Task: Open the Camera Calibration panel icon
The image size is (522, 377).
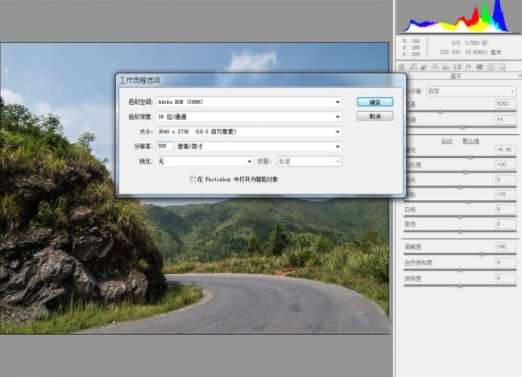Action: click(x=480, y=67)
